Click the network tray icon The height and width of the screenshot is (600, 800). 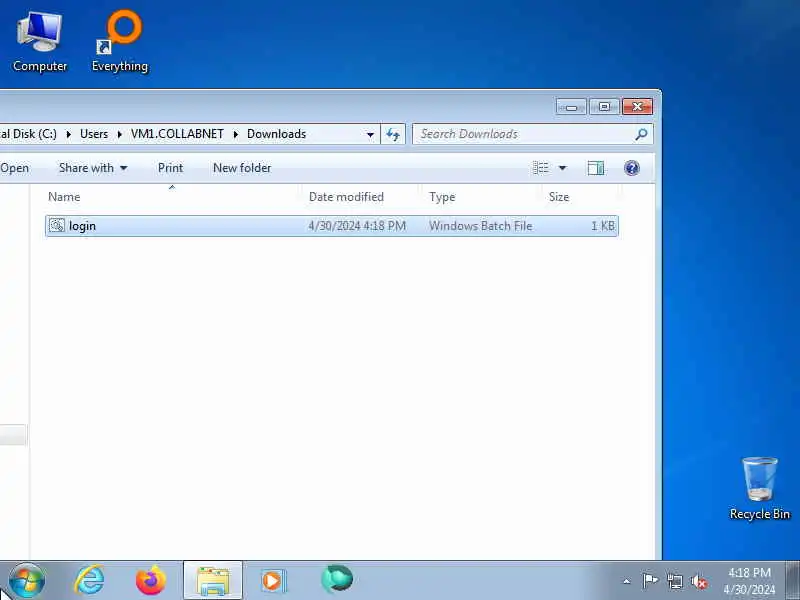tap(674, 581)
